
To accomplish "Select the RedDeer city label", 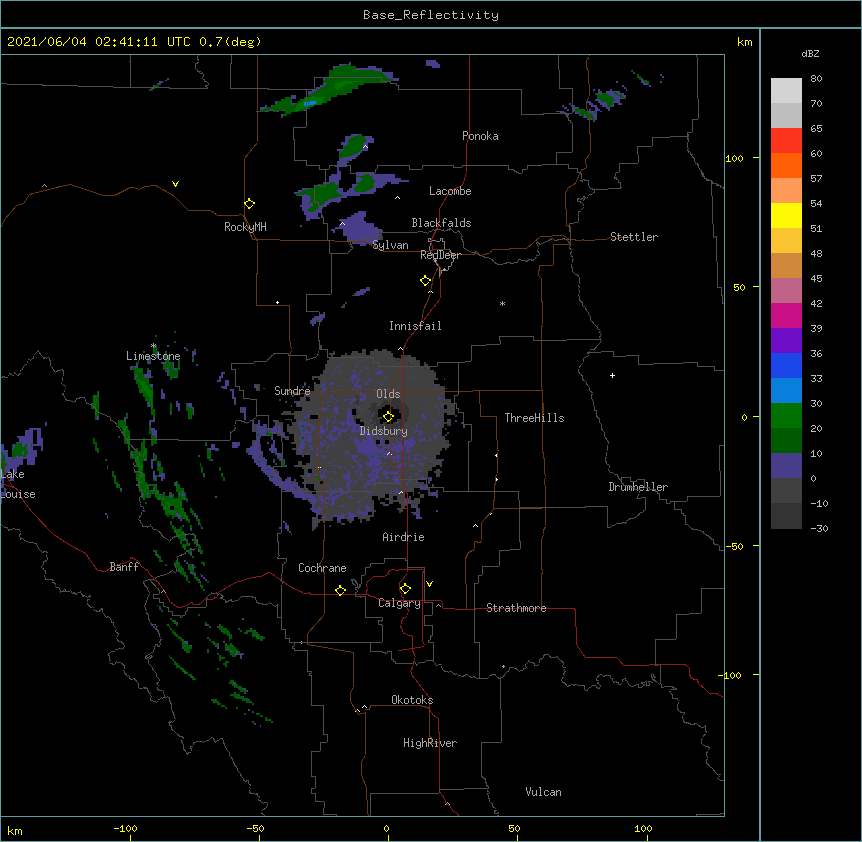I will pos(440,255).
